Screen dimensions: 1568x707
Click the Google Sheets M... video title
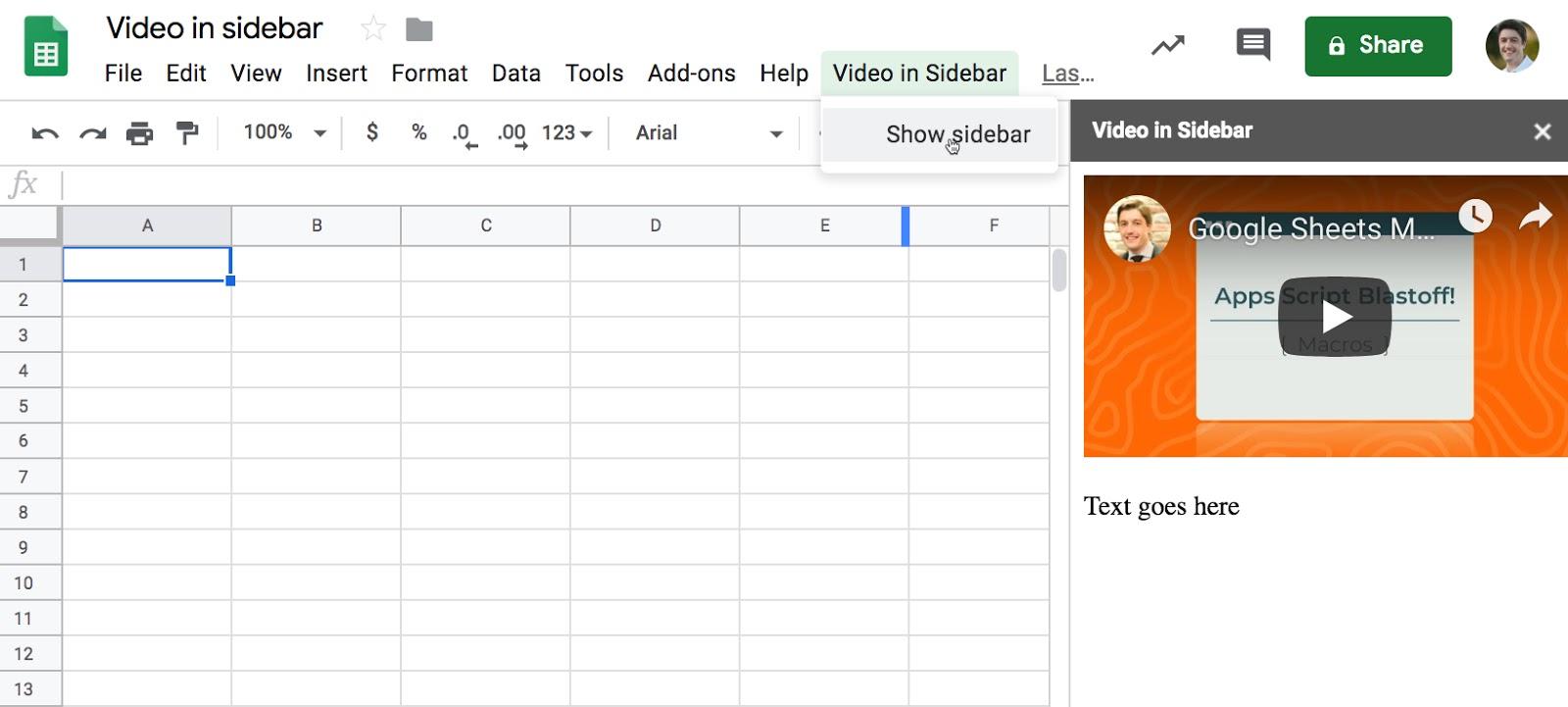(x=1310, y=228)
